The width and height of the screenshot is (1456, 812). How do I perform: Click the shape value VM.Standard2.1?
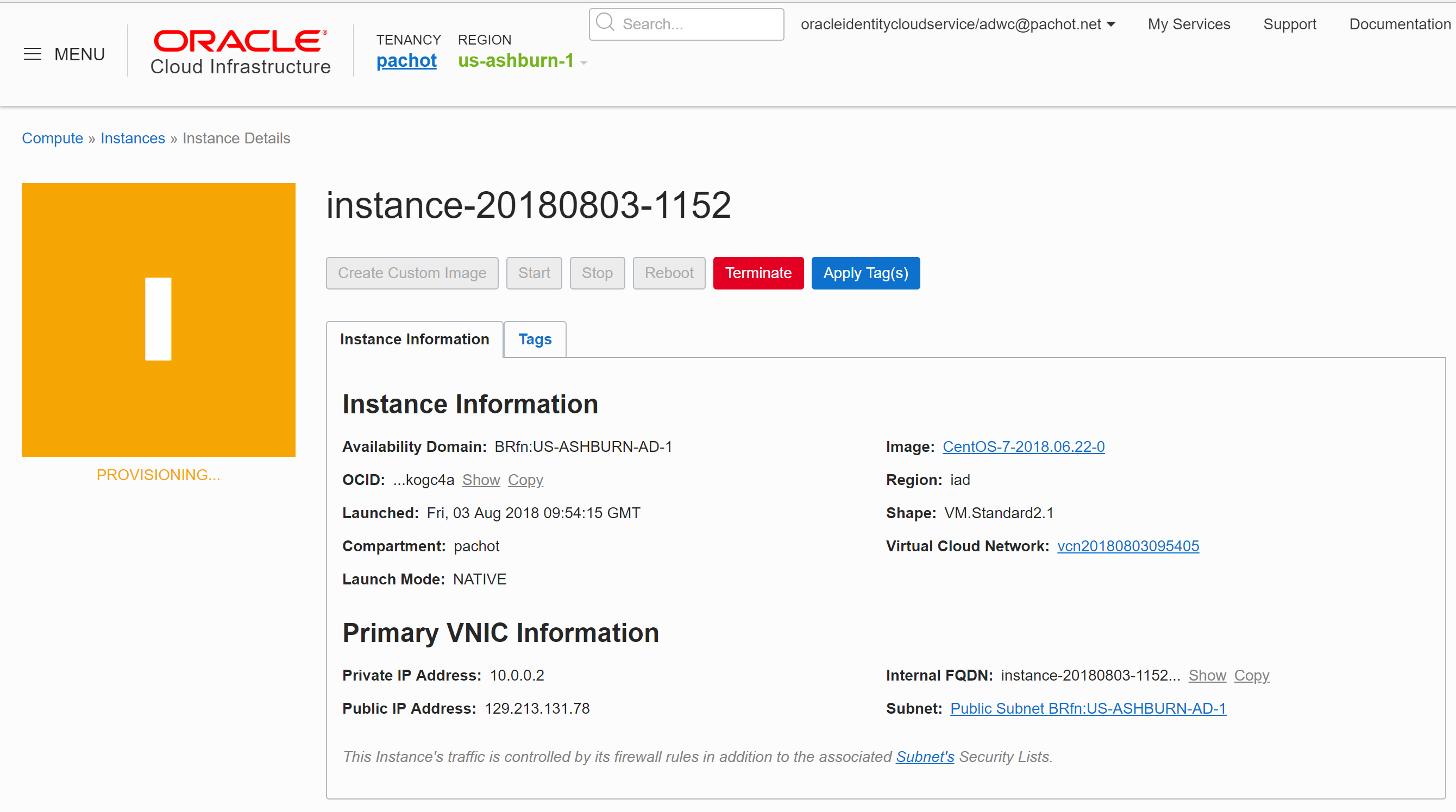(999, 513)
